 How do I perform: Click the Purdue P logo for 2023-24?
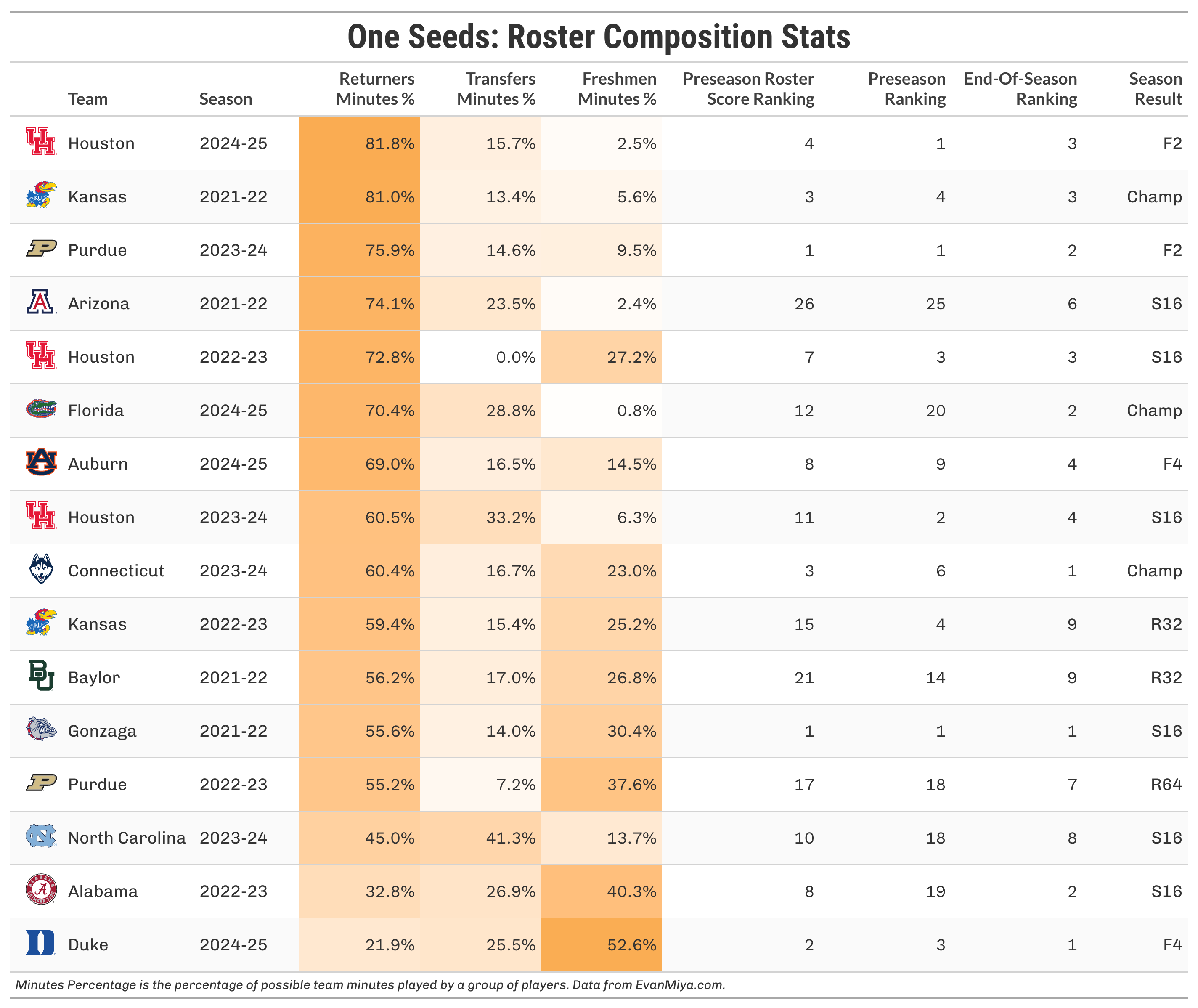pos(41,249)
